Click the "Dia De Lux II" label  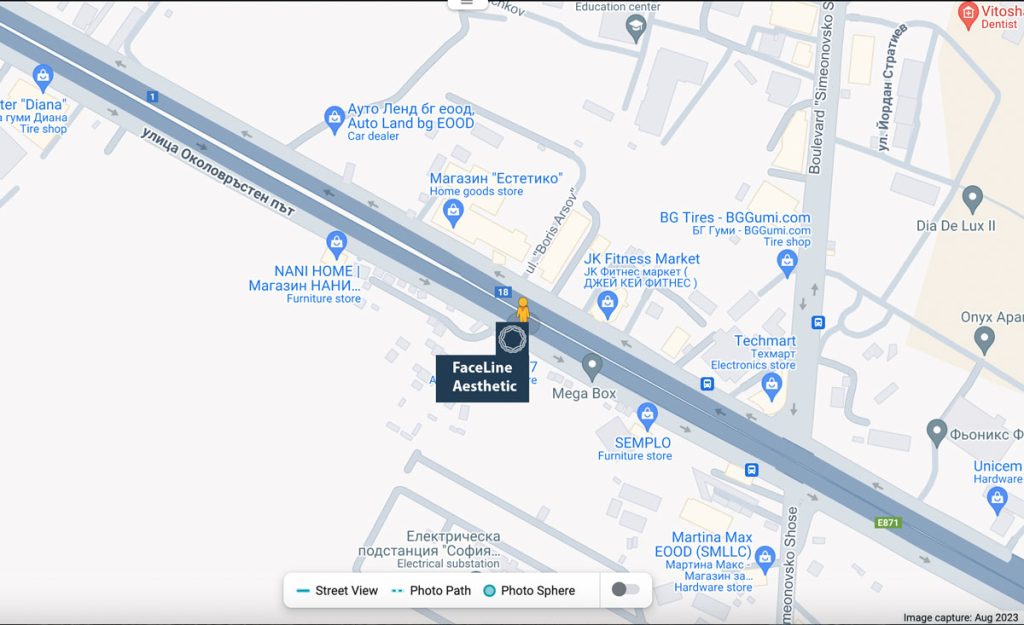click(x=956, y=226)
